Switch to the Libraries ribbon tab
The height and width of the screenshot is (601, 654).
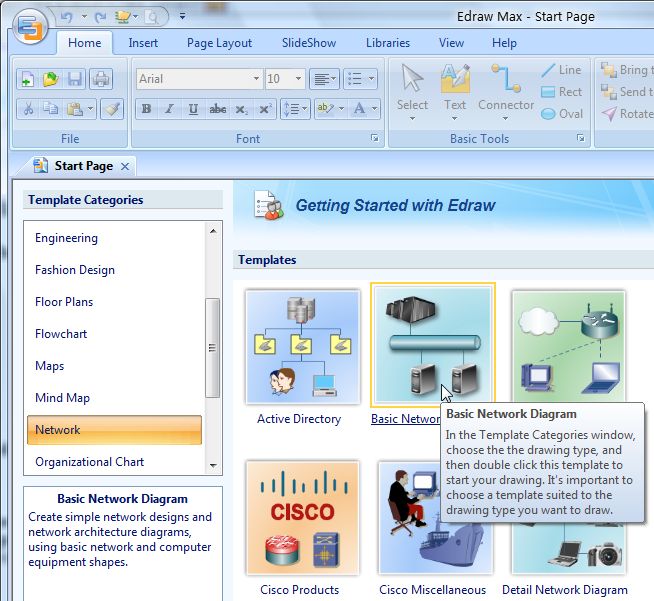point(388,43)
